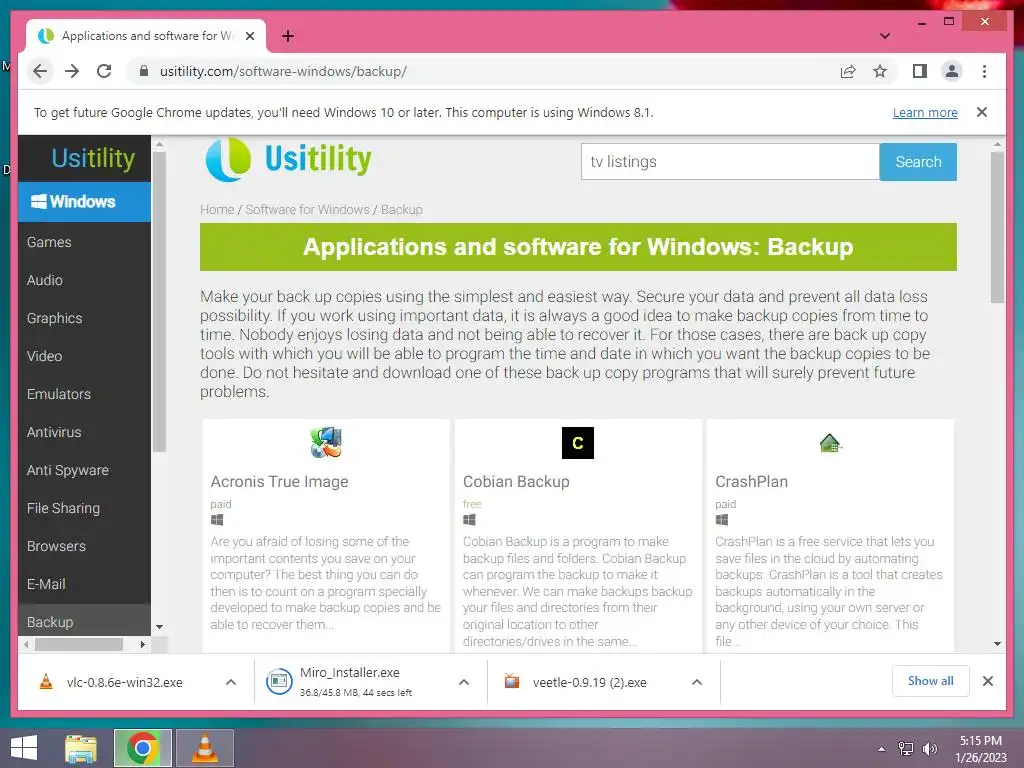Click Windows logo under Cobian free label
The width and height of the screenshot is (1024, 768).
pos(469,520)
